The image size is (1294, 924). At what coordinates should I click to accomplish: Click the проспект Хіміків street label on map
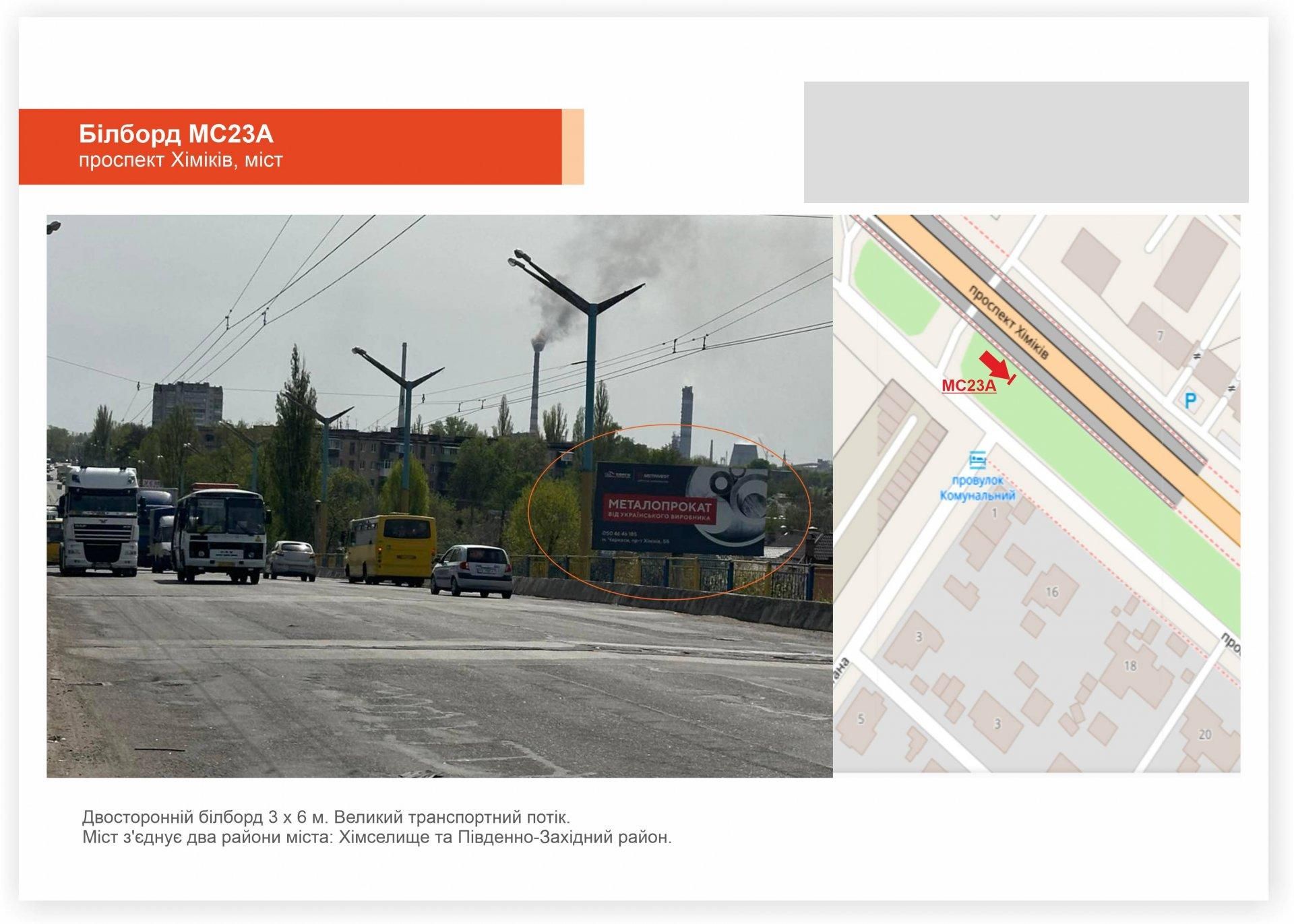click(x=1008, y=322)
